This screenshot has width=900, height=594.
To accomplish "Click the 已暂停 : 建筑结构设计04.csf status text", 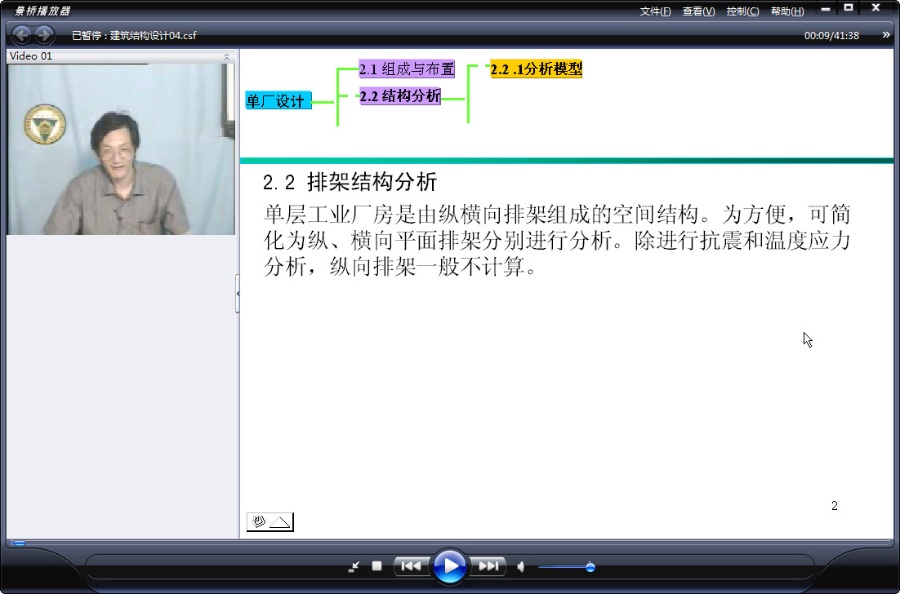I will (x=134, y=36).
